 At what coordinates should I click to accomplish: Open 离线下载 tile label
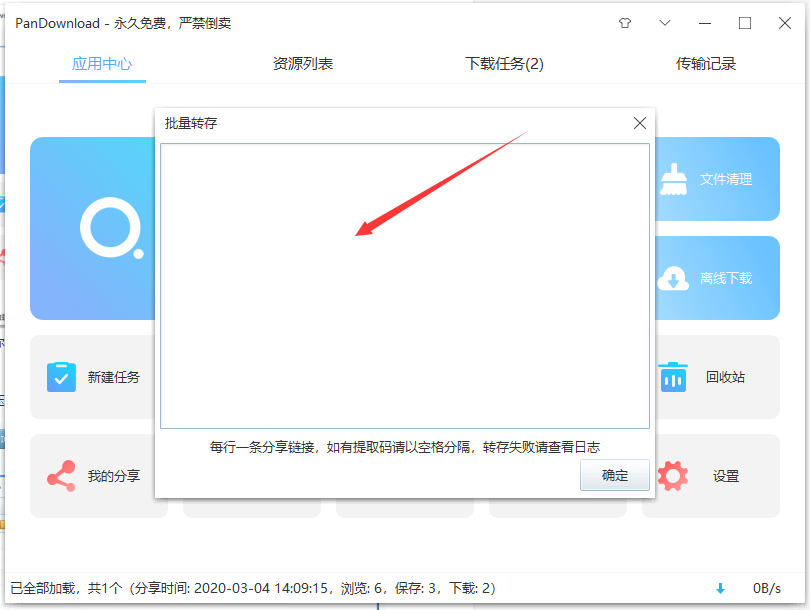pyautogui.click(x=726, y=278)
